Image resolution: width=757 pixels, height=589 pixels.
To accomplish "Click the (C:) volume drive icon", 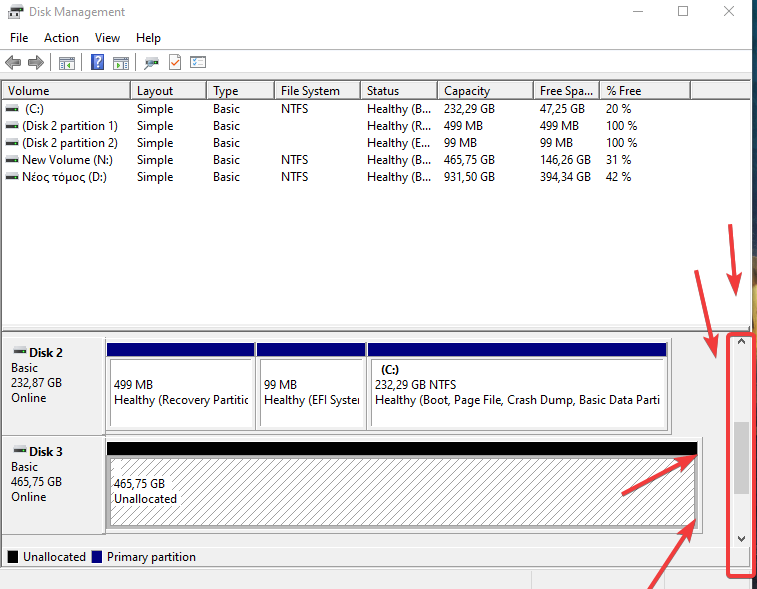I will [12, 109].
